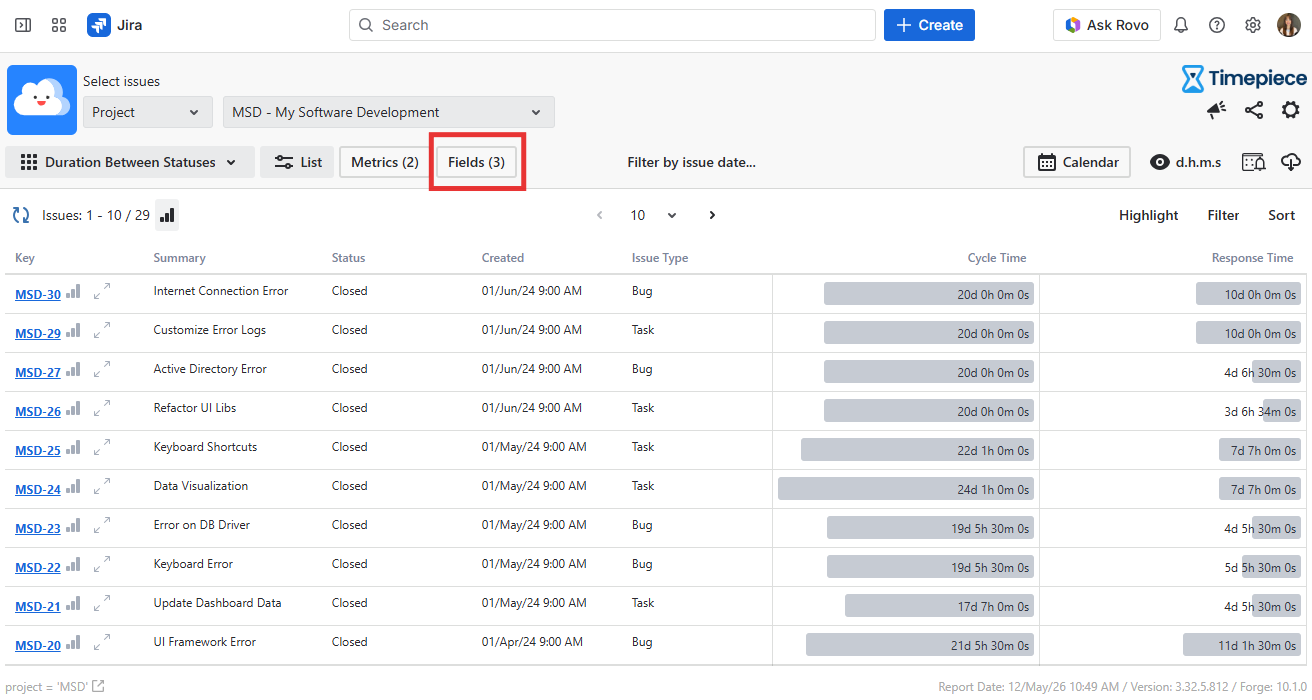Image resolution: width=1312 pixels, height=700 pixels.
Task: Click the Created column header
Action: (503, 258)
